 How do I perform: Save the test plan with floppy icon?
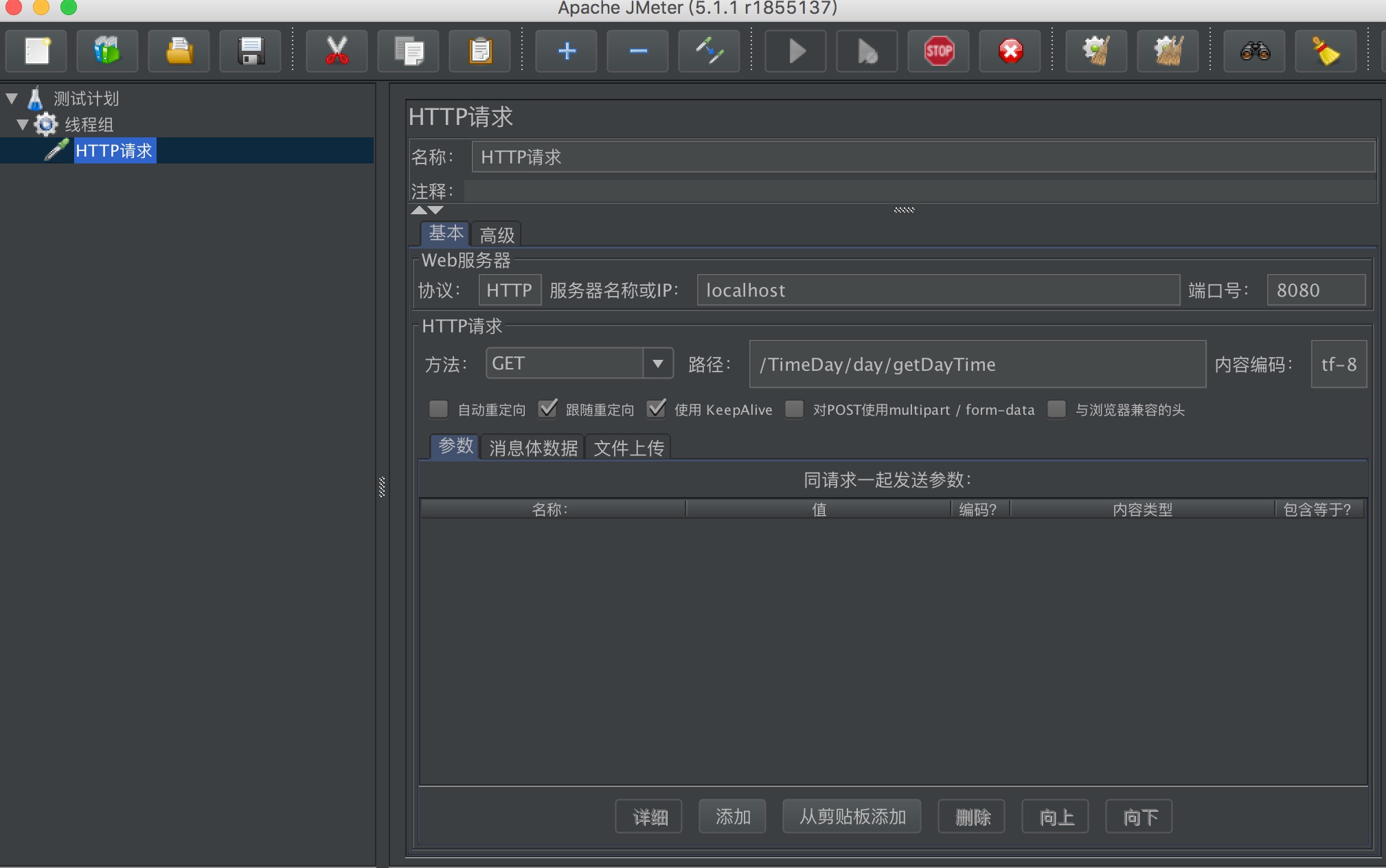251,52
